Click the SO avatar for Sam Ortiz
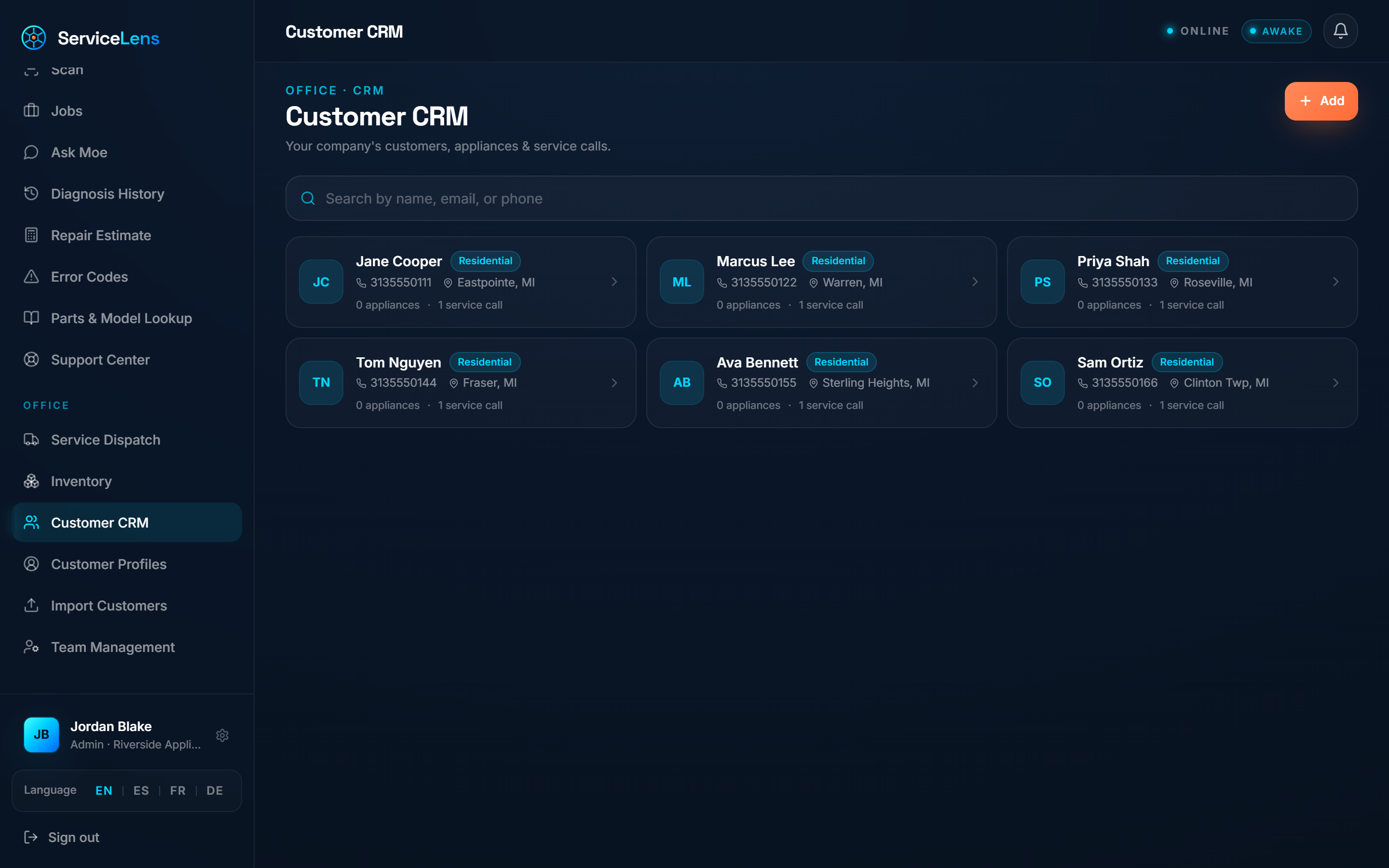 pos(1042,382)
